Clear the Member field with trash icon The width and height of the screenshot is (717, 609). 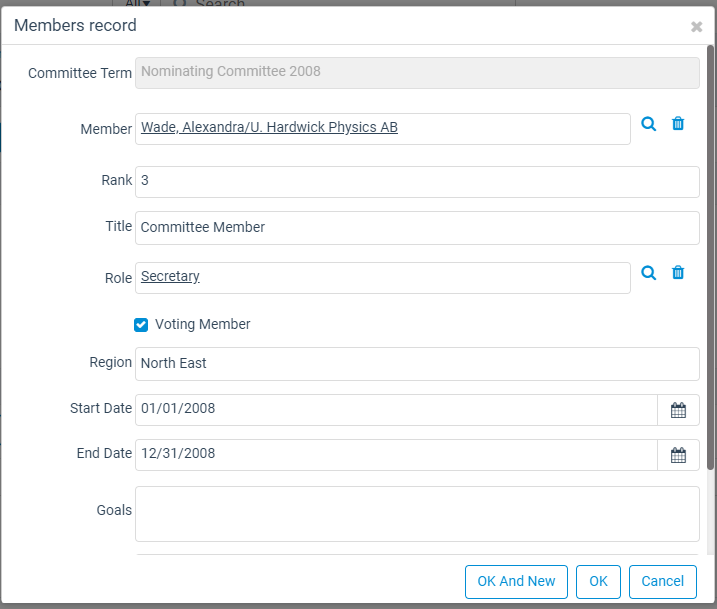pos(678,124)
